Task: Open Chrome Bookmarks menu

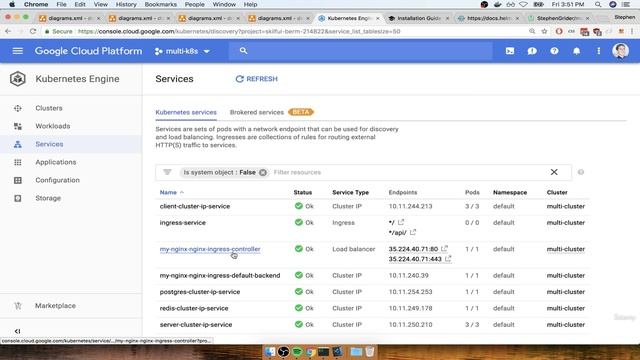Action: click(x=160, y=4)
